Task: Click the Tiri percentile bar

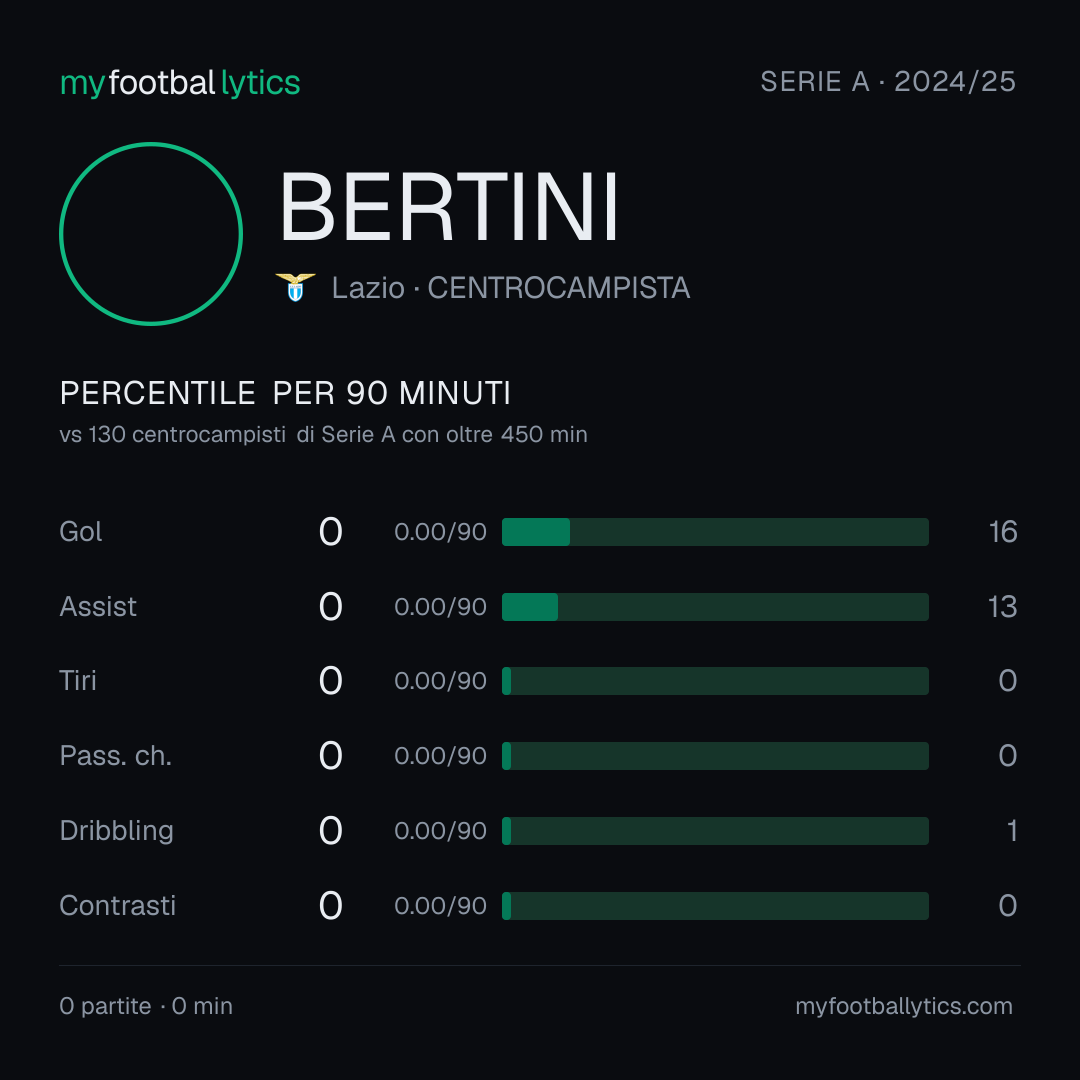Action: [x=715, y=681]
